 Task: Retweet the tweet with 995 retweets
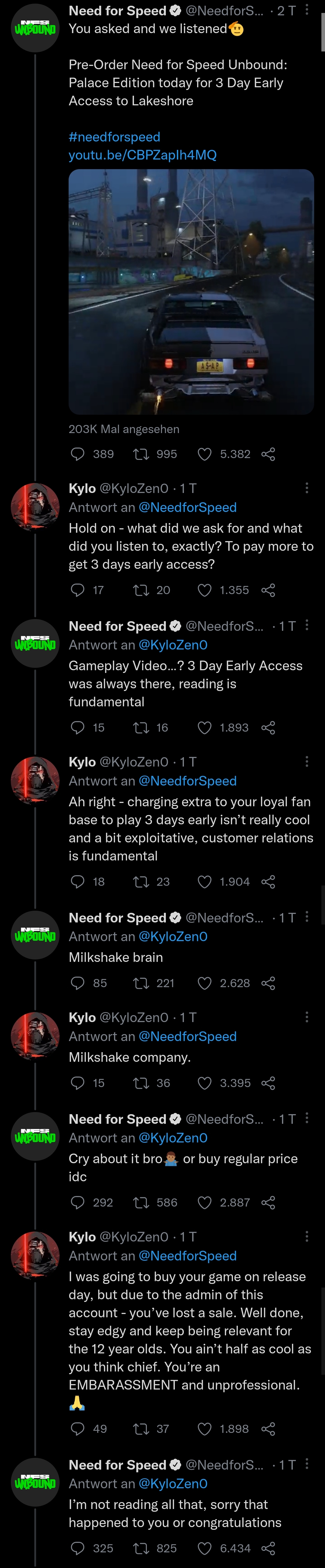[x=141, y=454]
